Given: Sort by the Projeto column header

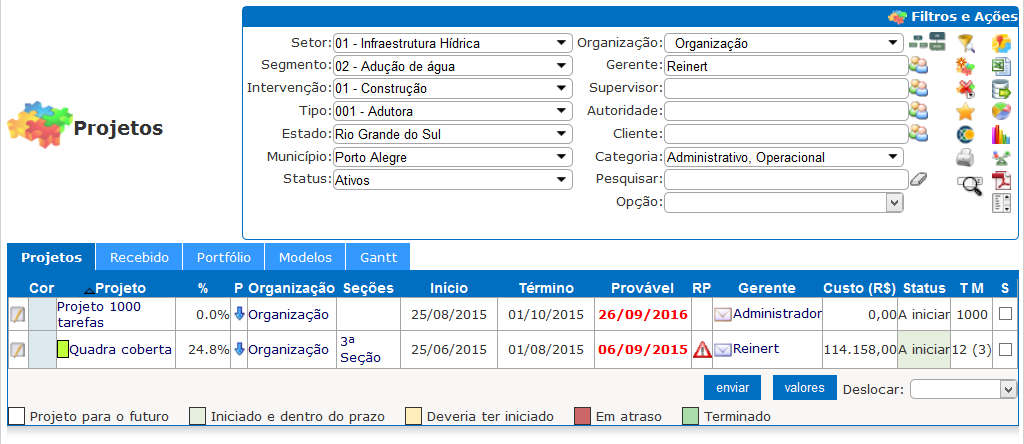Looking at the screenshot, I should [x=121, y=288].
